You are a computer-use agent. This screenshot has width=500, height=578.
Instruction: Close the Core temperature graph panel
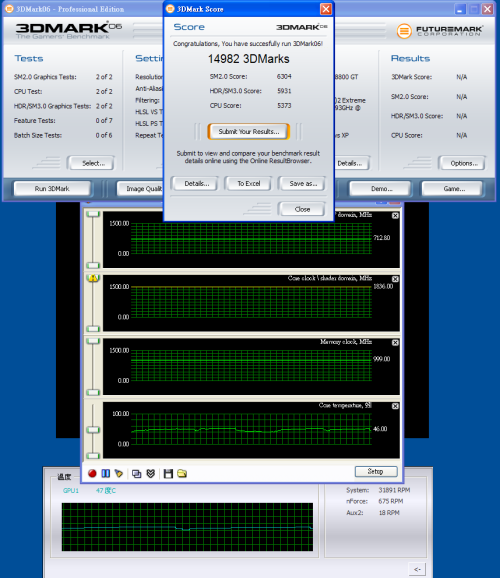coord(395,406)
